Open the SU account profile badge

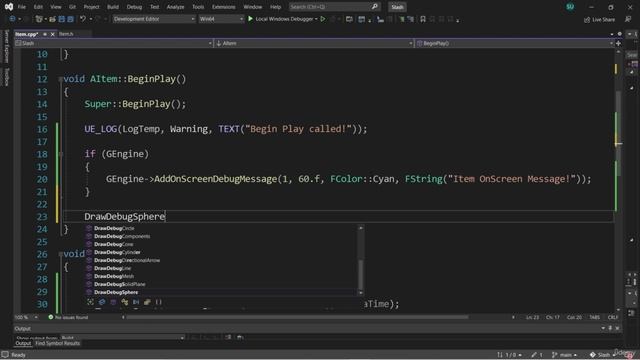(570, 7)
